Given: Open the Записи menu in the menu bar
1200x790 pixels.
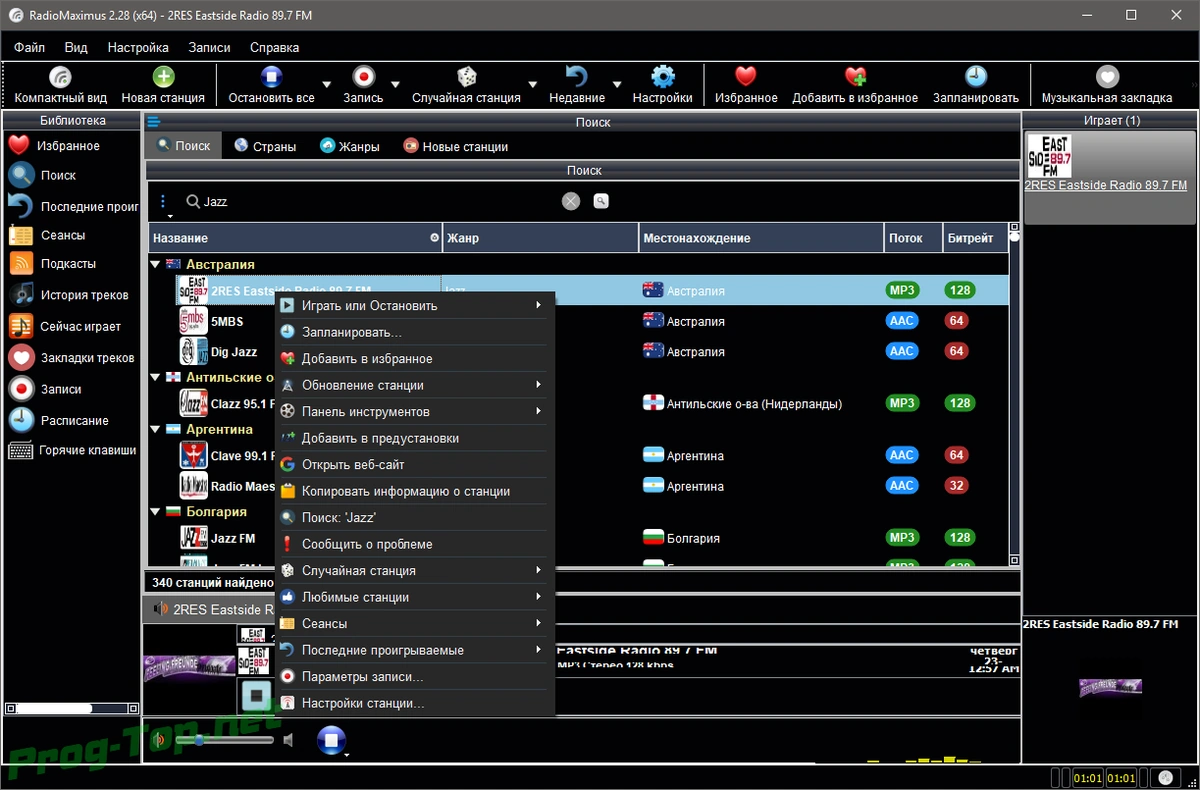Looking at the screenshot, I should coord(209,47).
